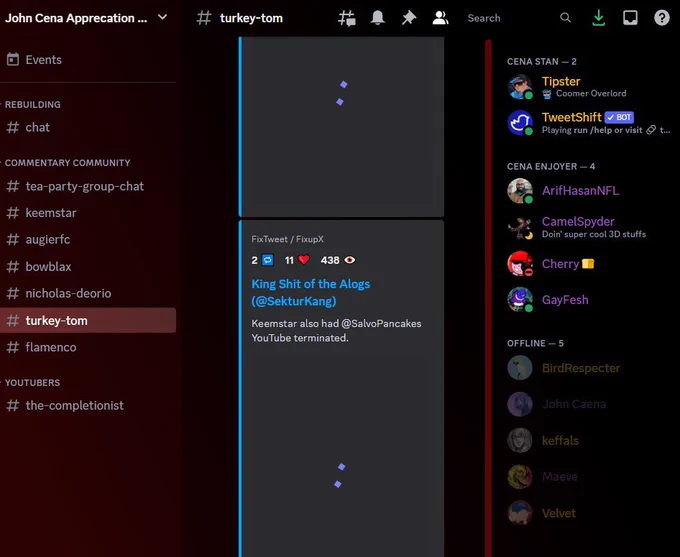Open offline member BirdRespecter

[590, 368]
